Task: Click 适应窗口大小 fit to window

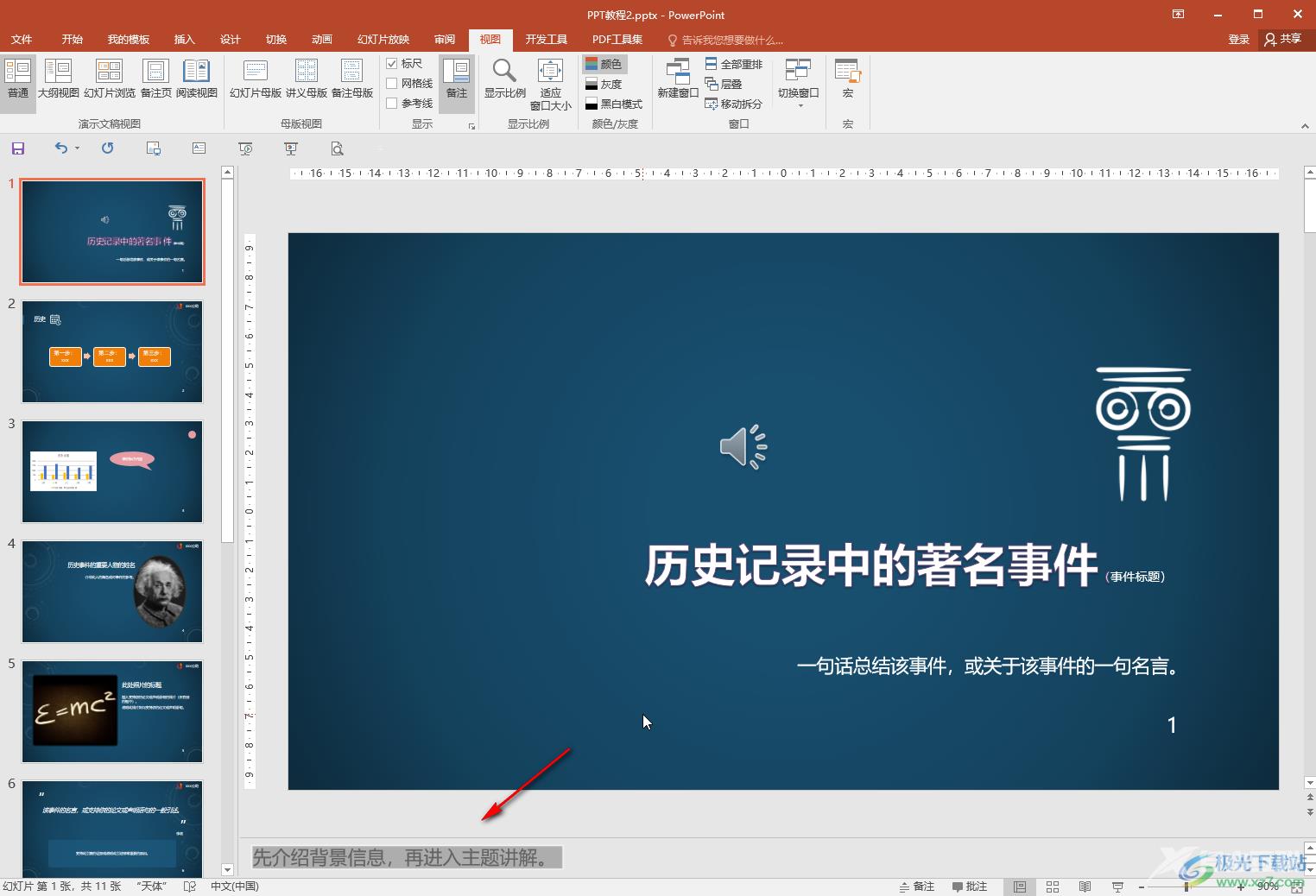Action: (550, 85)
